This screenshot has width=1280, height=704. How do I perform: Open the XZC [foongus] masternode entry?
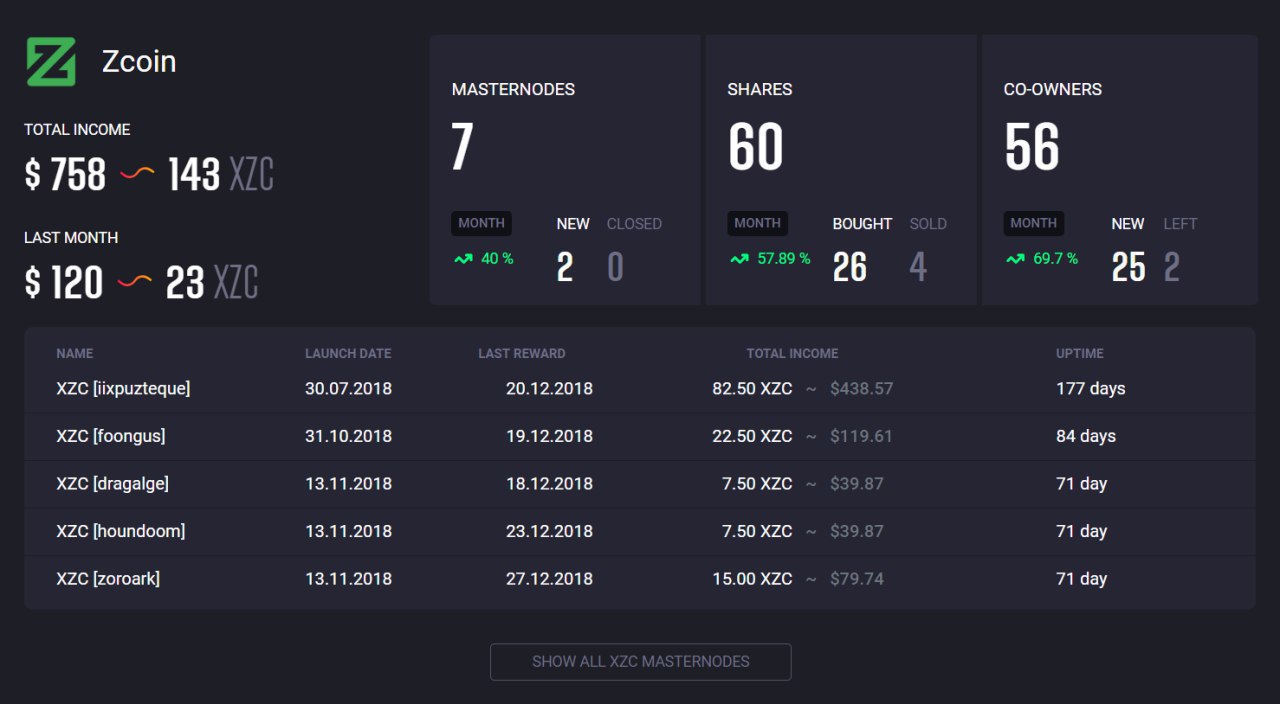[x=111, y=436]
